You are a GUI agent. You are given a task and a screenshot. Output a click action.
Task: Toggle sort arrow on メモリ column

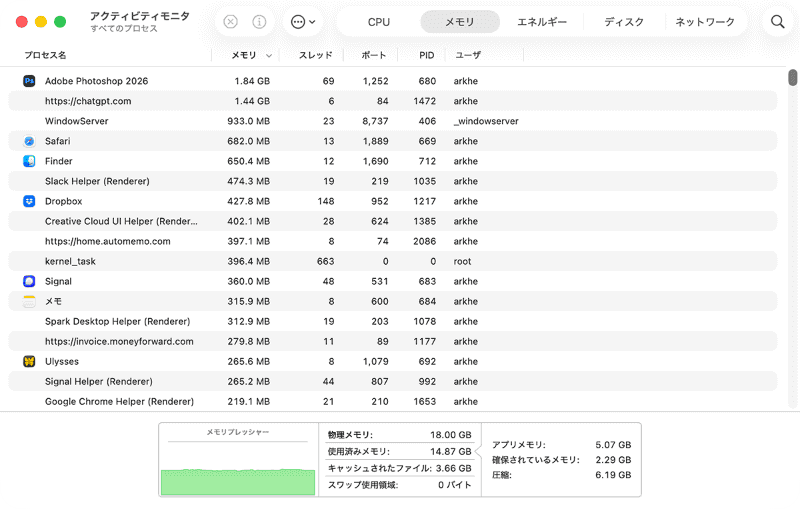(x=269, y=56)
